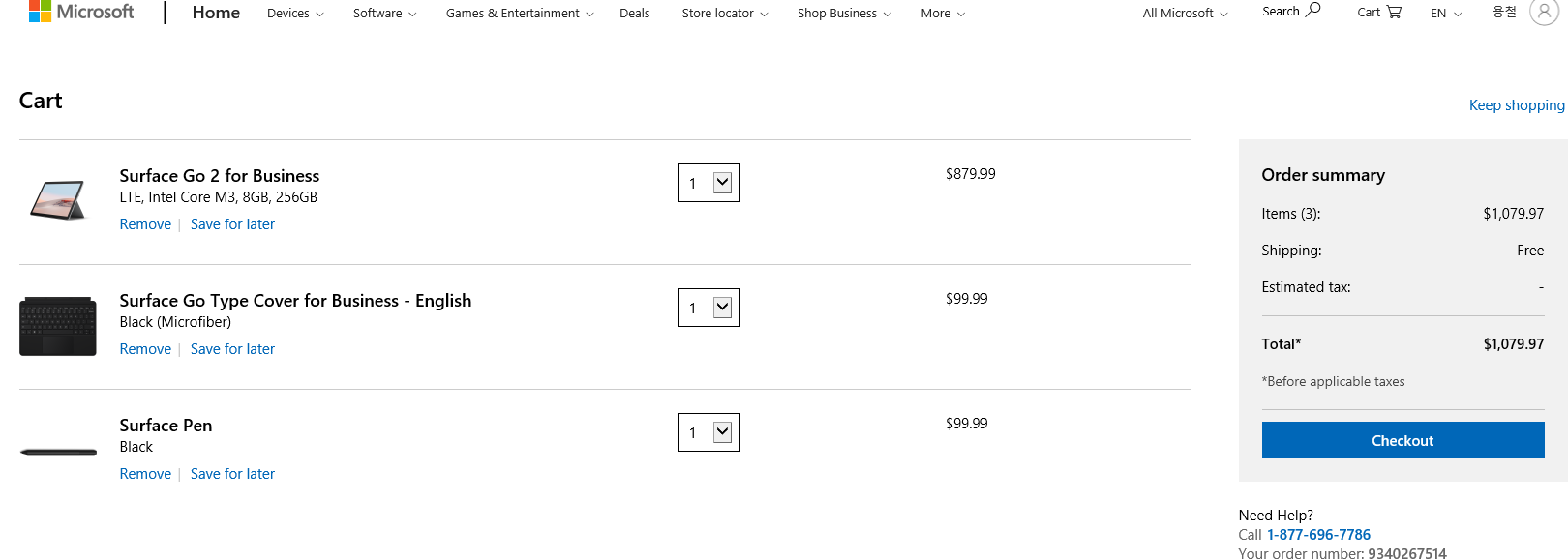The image size is (1568, 560).
Task: Open the Deals page
Action: point(634,14)
